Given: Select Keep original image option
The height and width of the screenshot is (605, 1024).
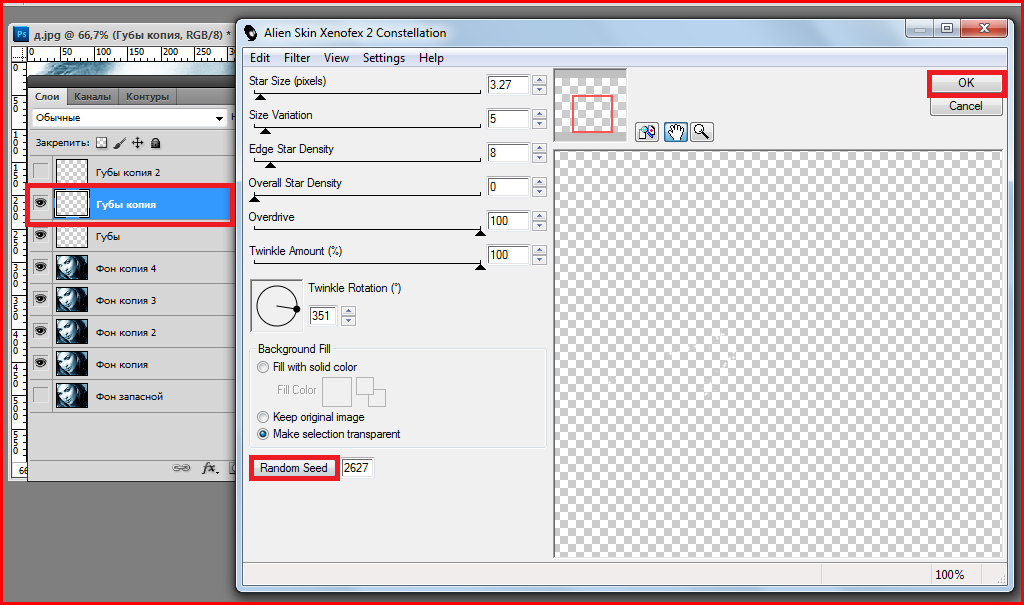Looking at the screenshot, I should (263, 417).
